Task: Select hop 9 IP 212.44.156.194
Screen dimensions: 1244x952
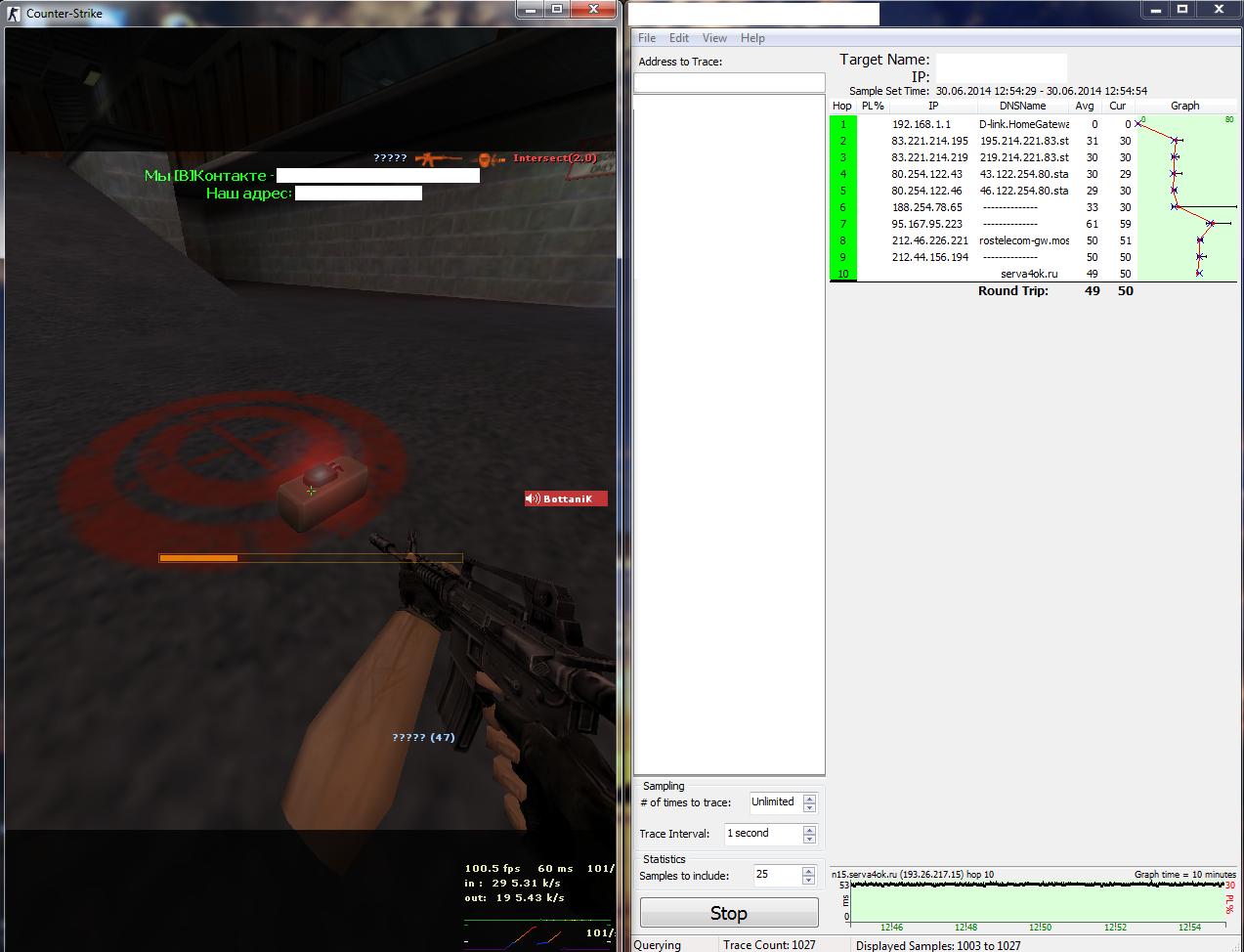Action: [x=929, y=257]
